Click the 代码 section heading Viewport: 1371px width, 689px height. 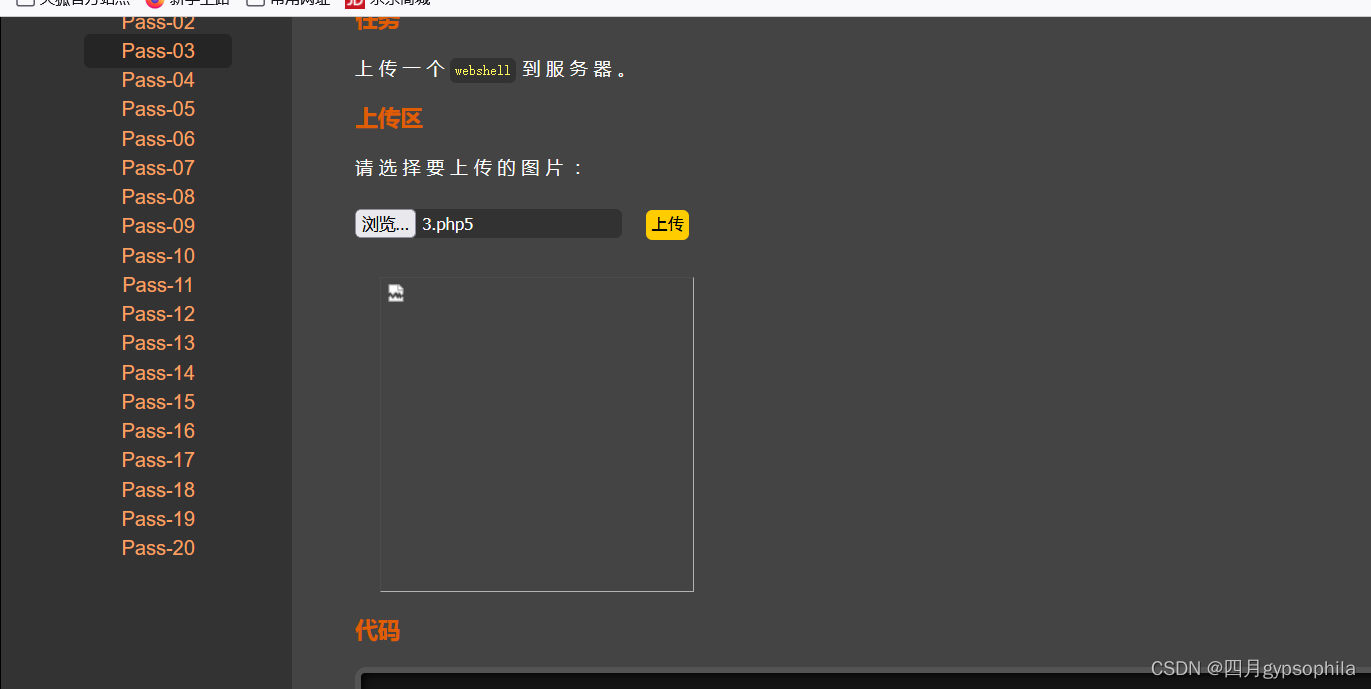[x=377, y=630]
